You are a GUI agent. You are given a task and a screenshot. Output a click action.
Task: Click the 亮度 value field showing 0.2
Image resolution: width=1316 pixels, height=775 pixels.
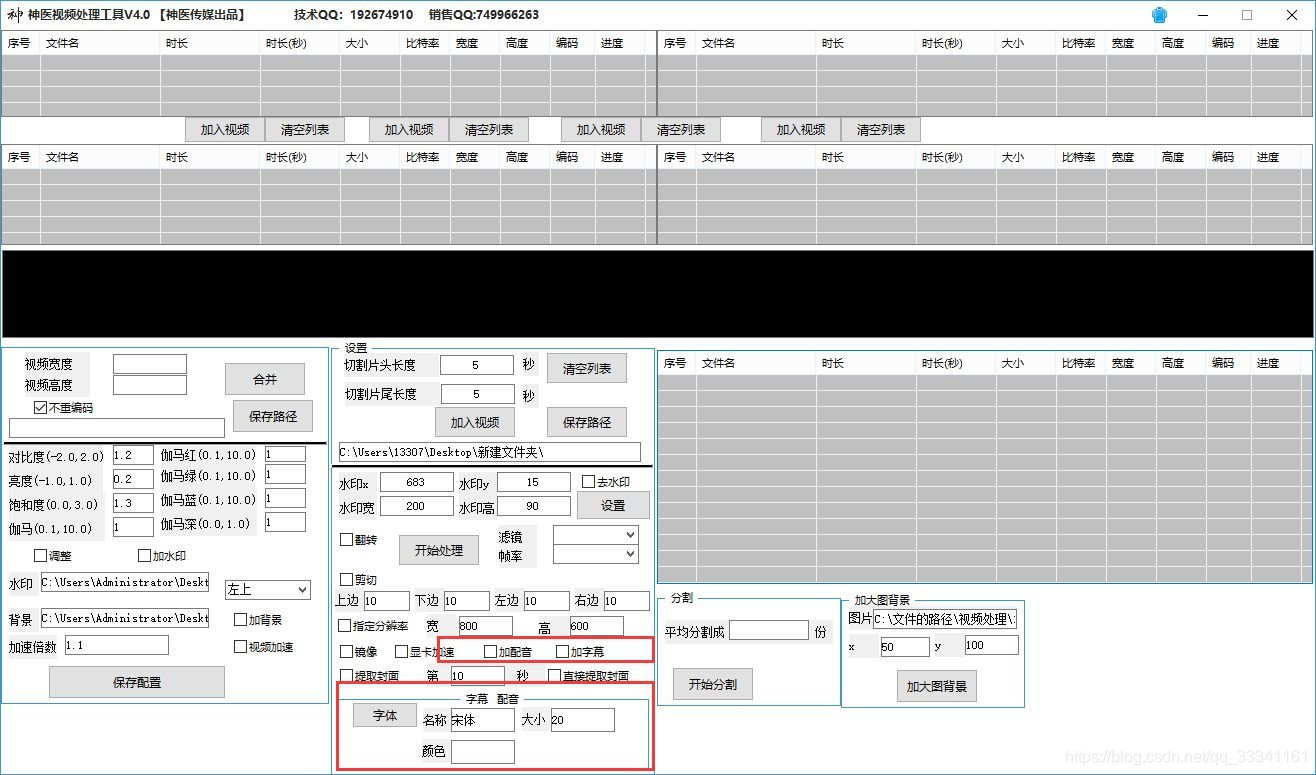point(133,479)
